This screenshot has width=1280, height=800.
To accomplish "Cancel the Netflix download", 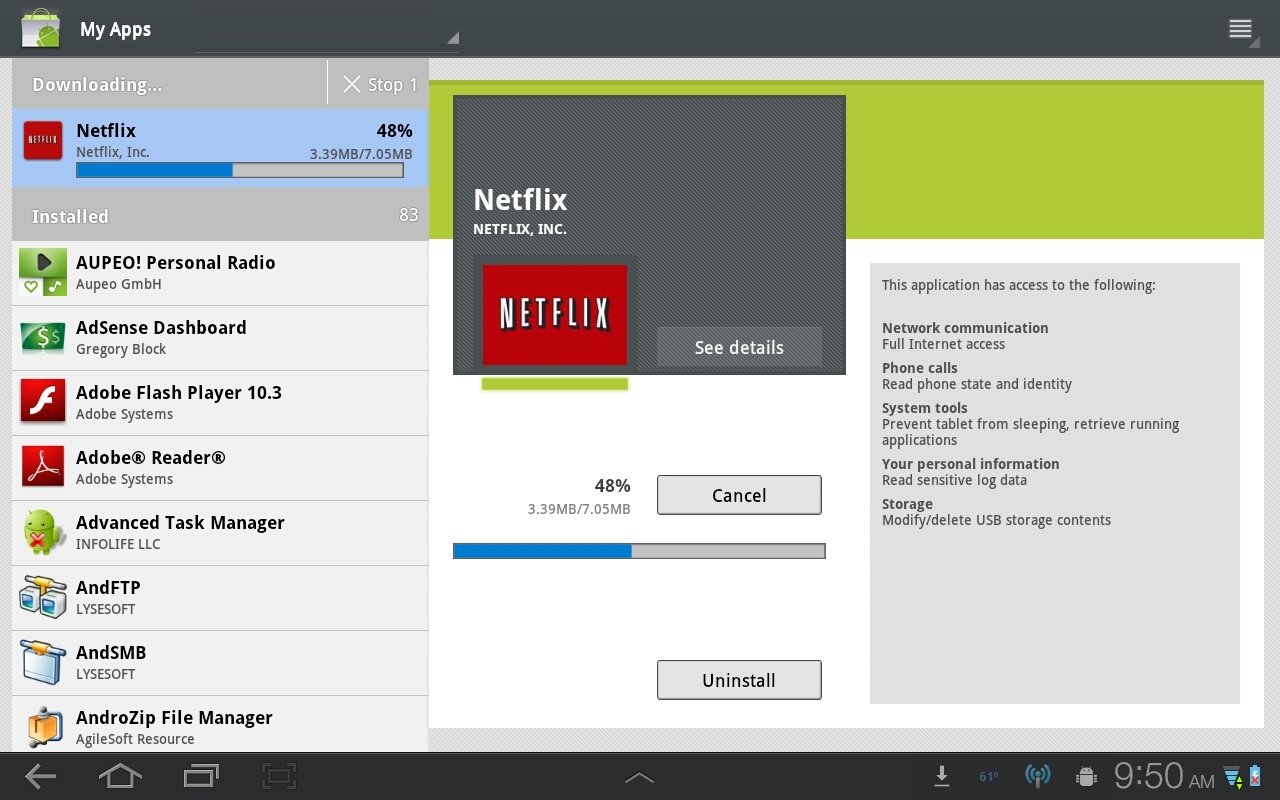I will coord(739,495).
